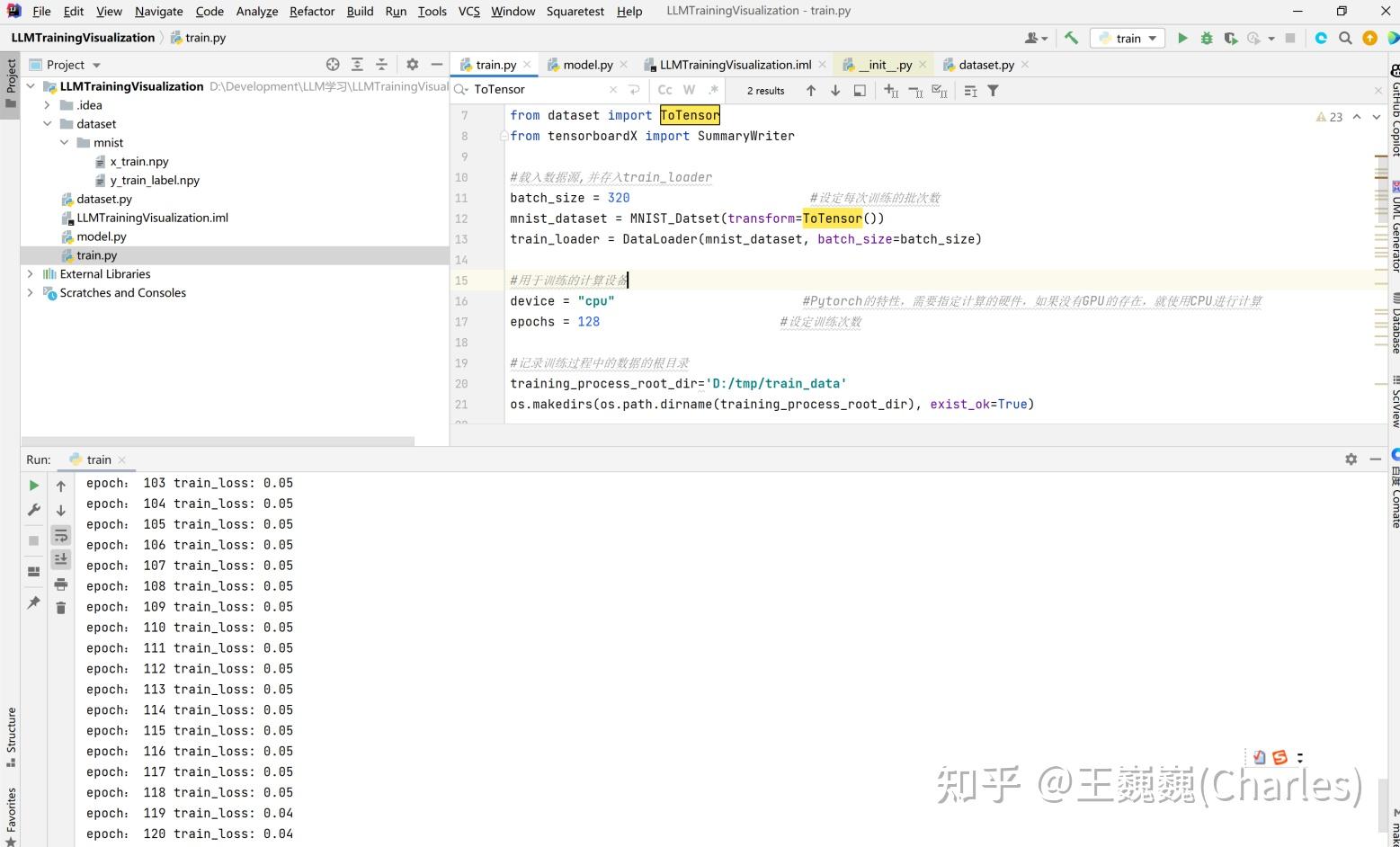The image size is (1400, 847).
Task: Build the project with hammer icon
Action: (x=1071, y=38)
